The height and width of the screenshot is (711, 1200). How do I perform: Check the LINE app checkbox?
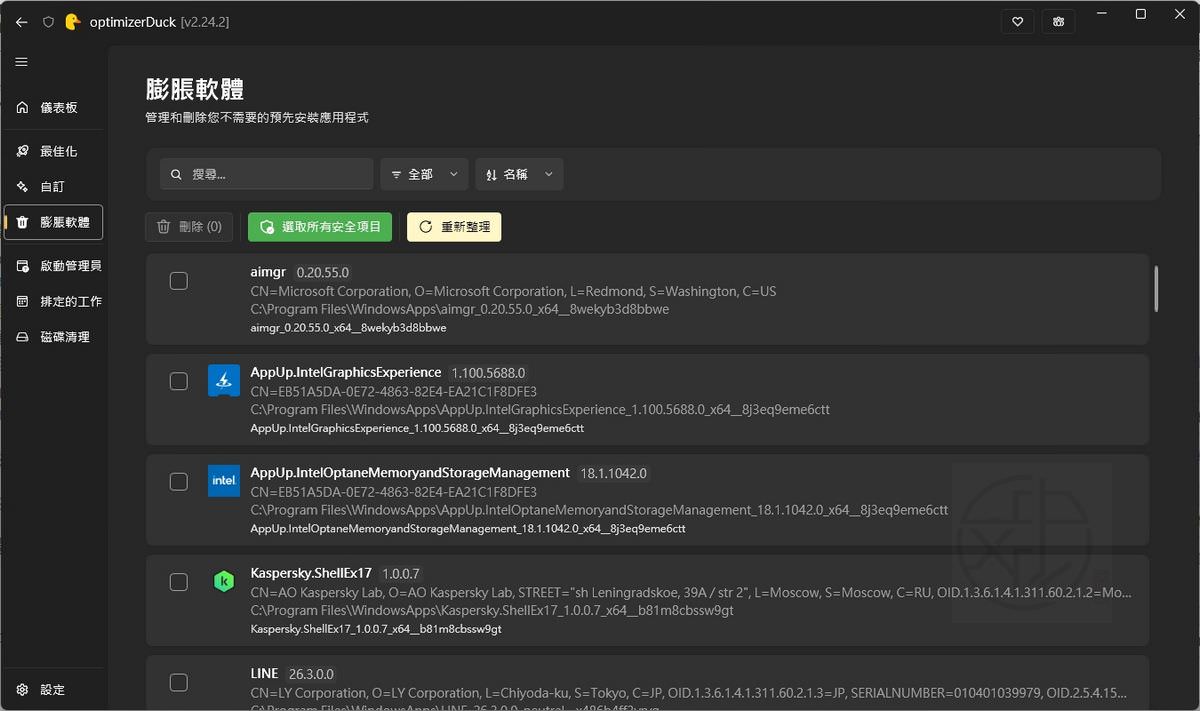[178, 683]
